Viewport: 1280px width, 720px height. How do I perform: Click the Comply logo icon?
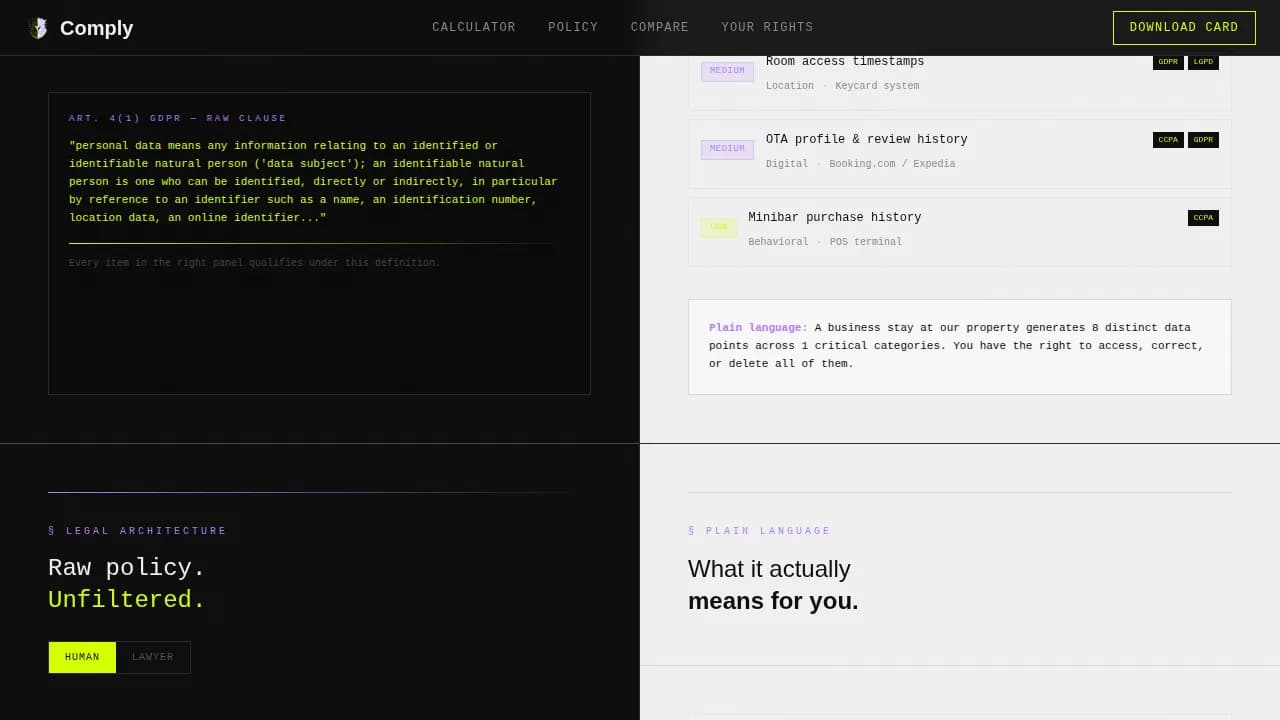[39, 27]
